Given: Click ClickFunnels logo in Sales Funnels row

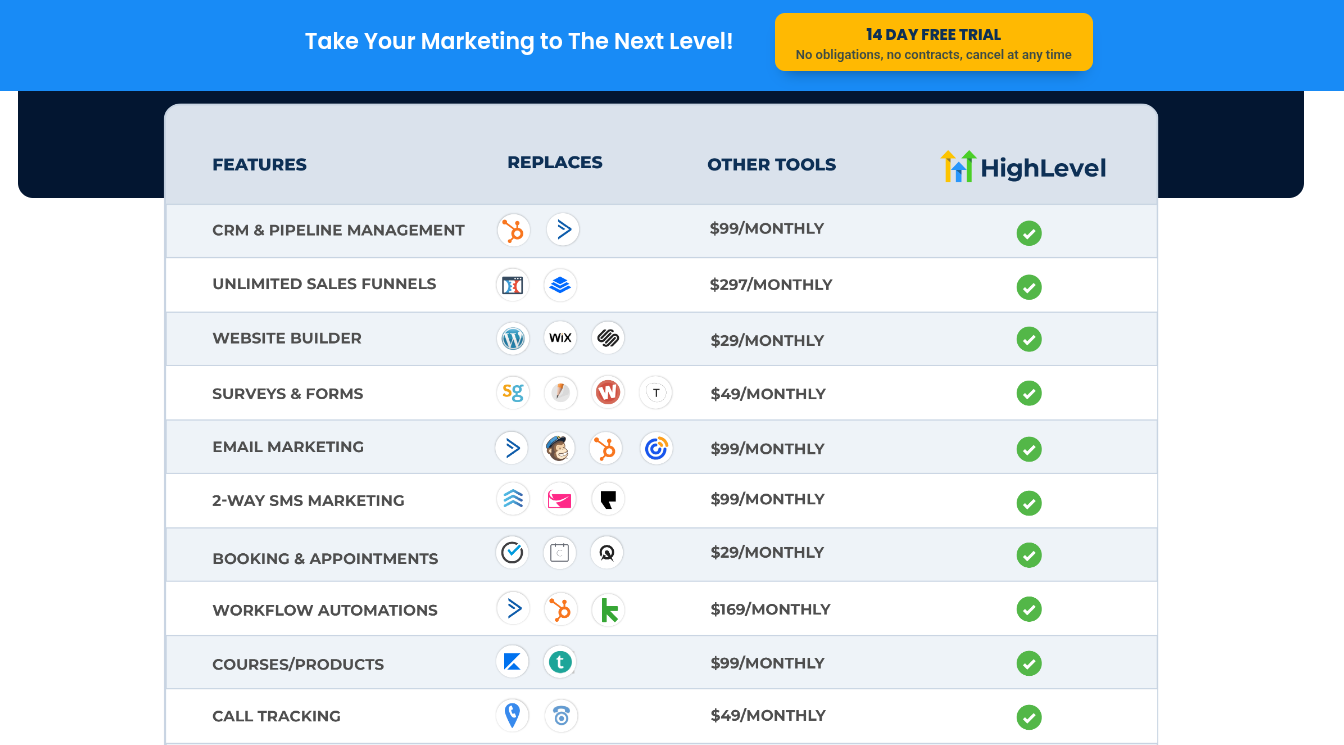Looking at the screenshot, I should (512, 285).
